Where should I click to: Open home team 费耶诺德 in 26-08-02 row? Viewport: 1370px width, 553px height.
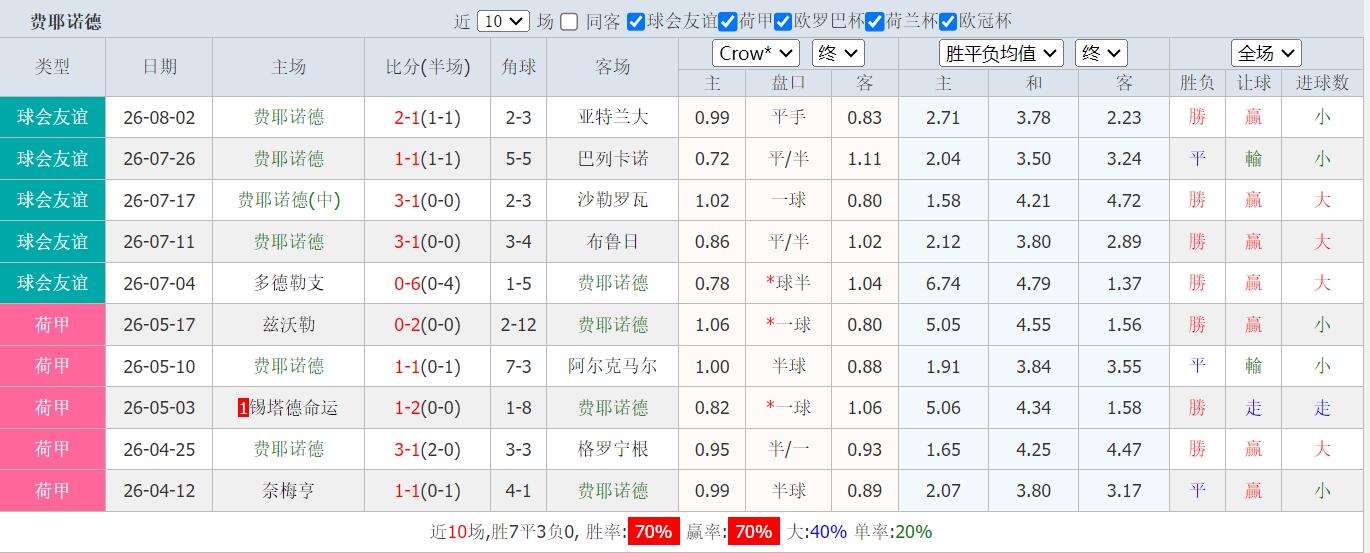289,117
